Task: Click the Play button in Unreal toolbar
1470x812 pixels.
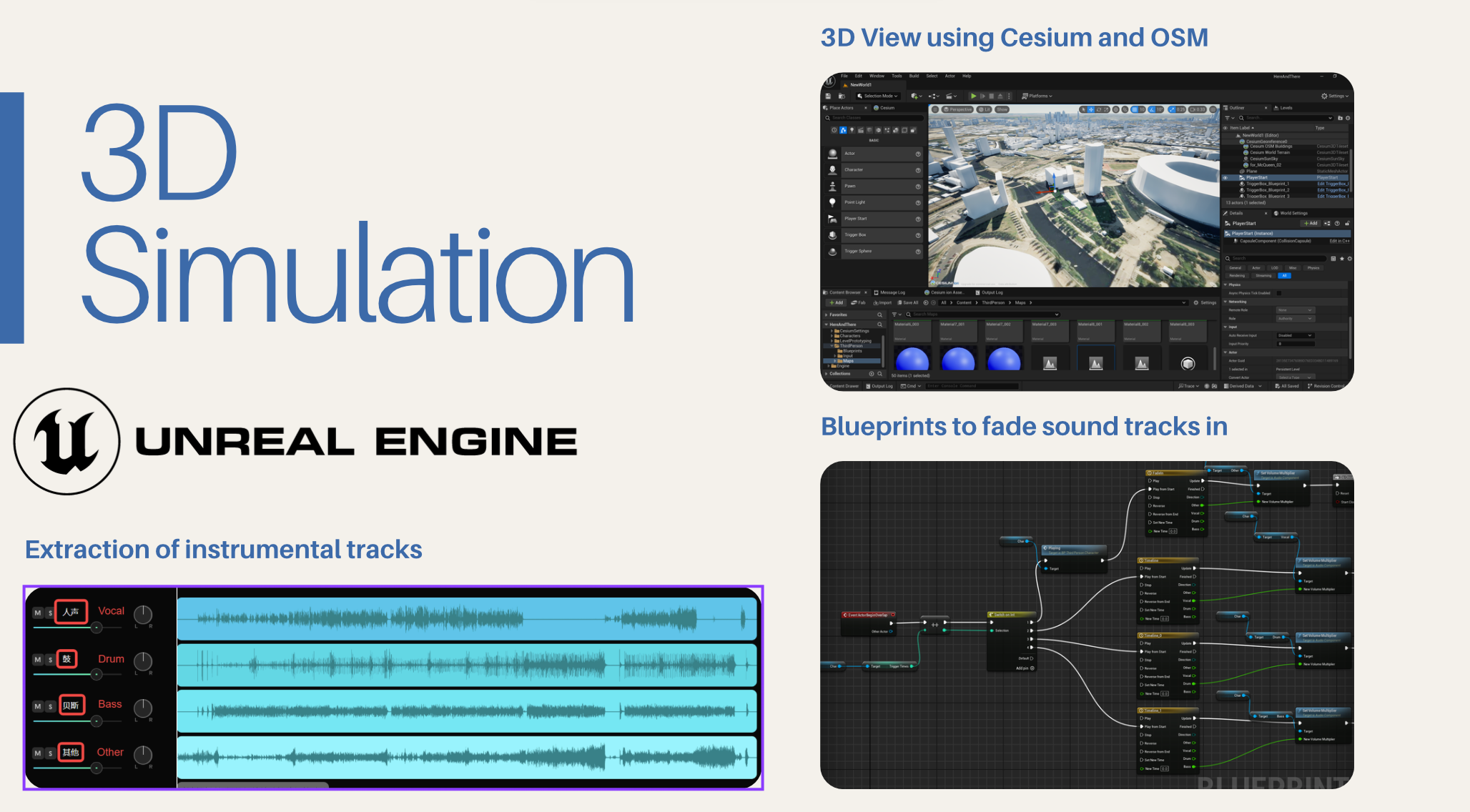Action: click(973, 96)
